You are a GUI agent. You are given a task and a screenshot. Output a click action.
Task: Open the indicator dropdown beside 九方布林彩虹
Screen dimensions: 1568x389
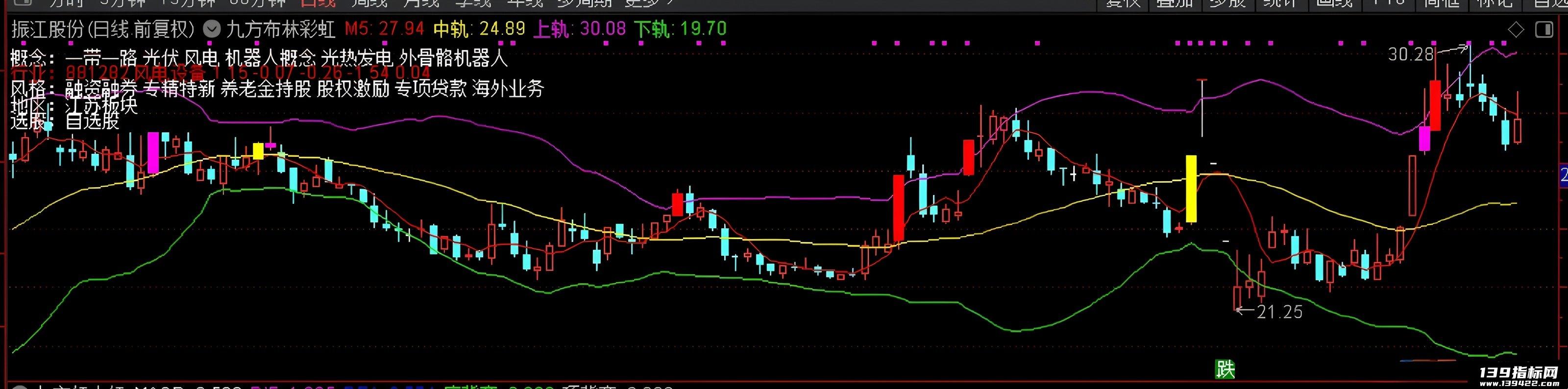tap(211, 28)
